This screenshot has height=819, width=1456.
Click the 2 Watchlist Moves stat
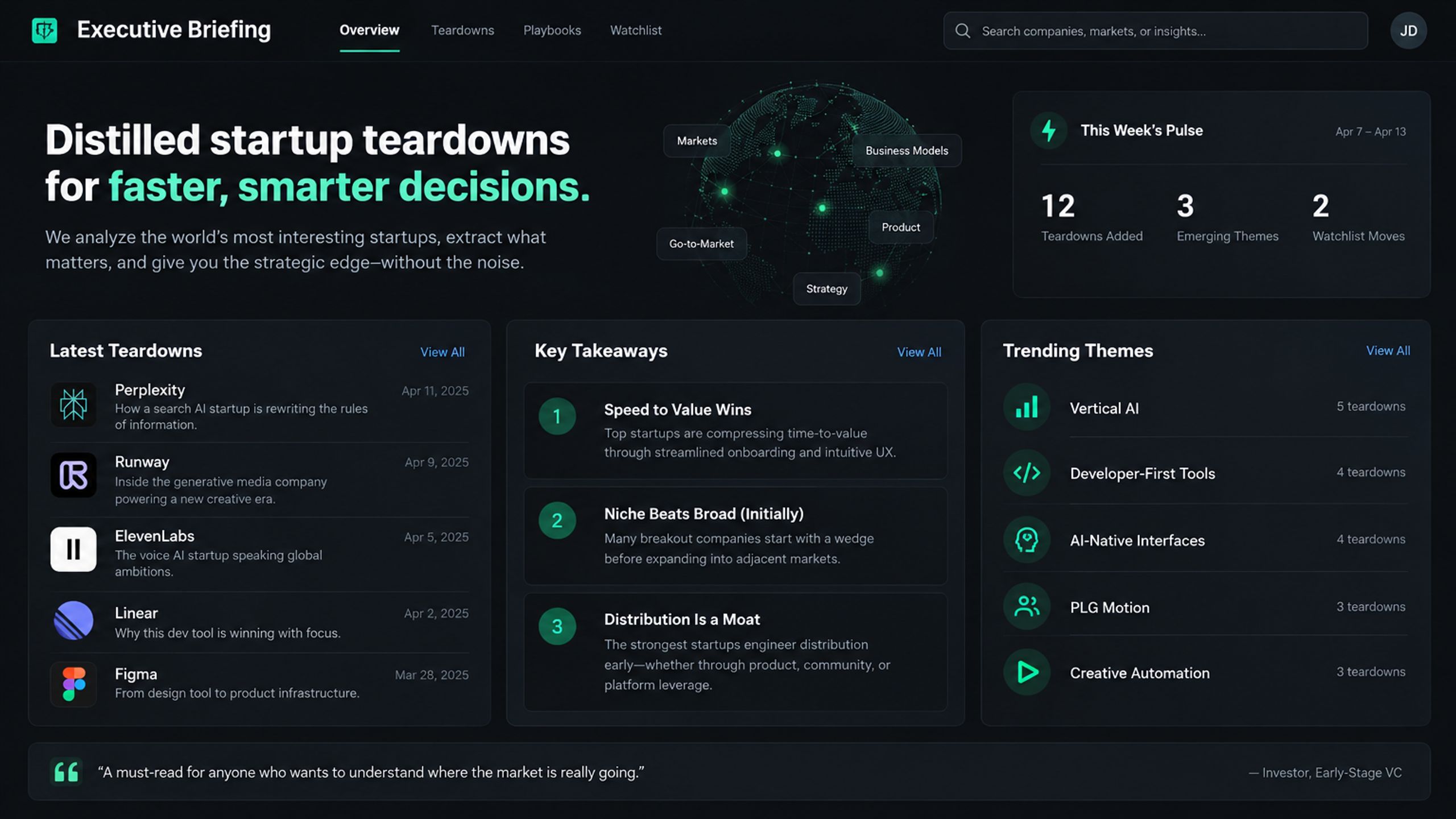point(1358,218)
